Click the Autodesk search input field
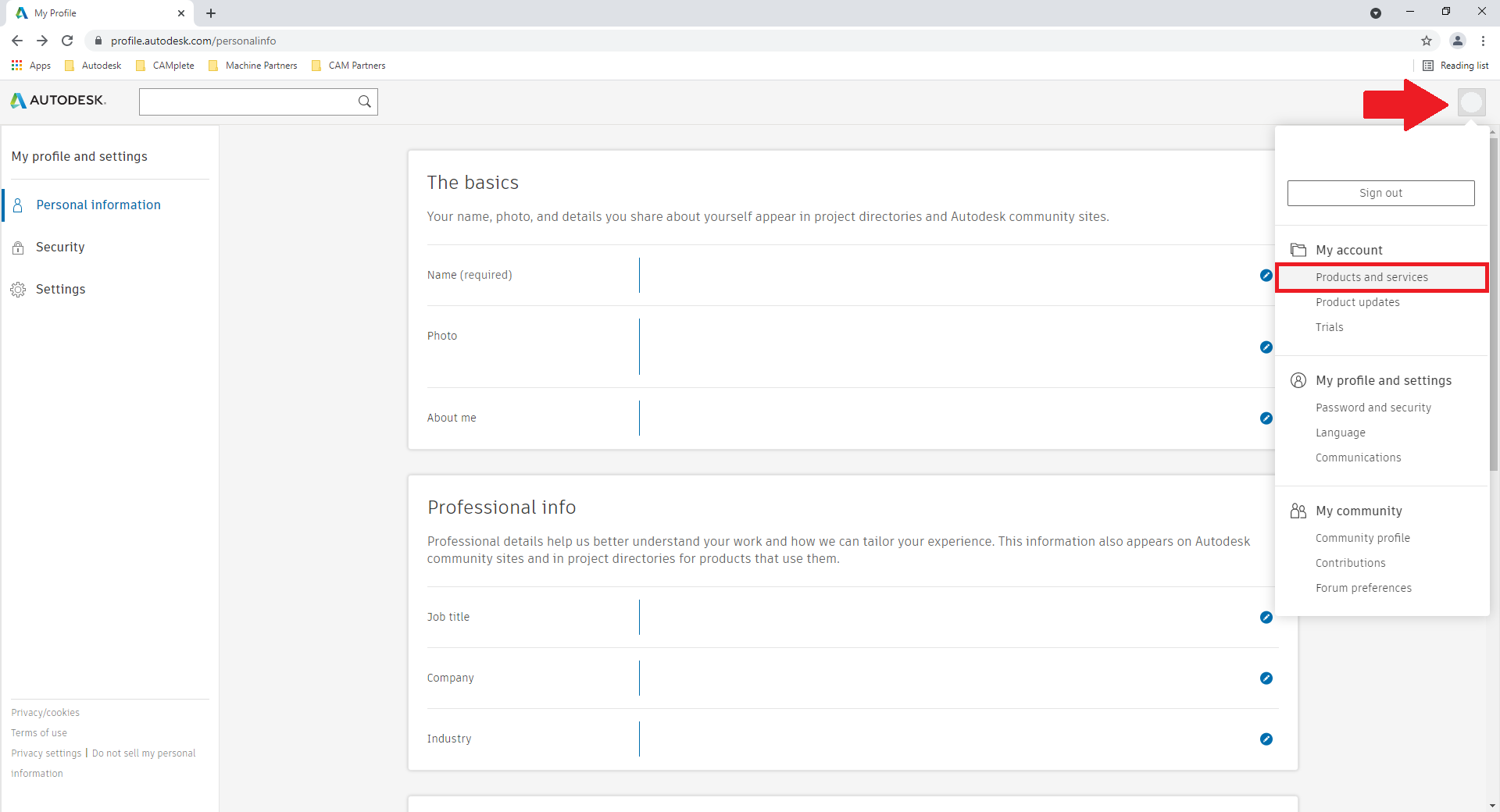1500x812 pixels. (x=246, y=101)
